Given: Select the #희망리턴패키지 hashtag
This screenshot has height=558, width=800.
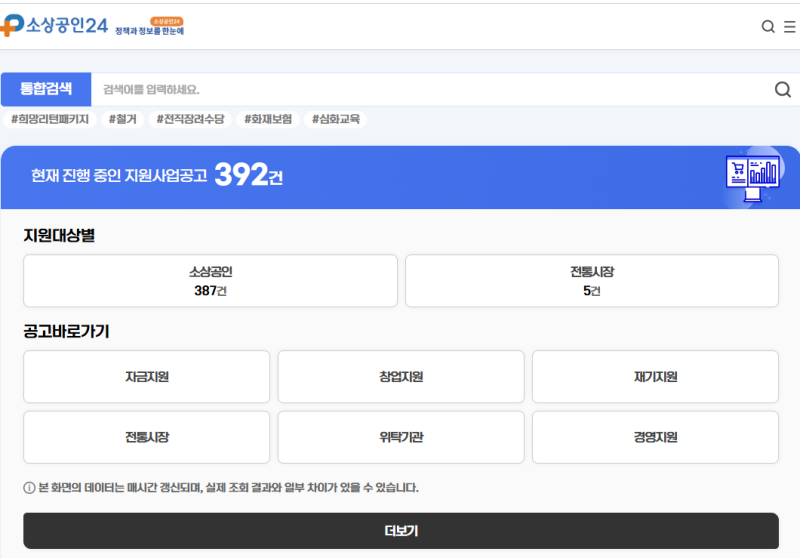Looking at the screenshot, I should coord(49,119).
